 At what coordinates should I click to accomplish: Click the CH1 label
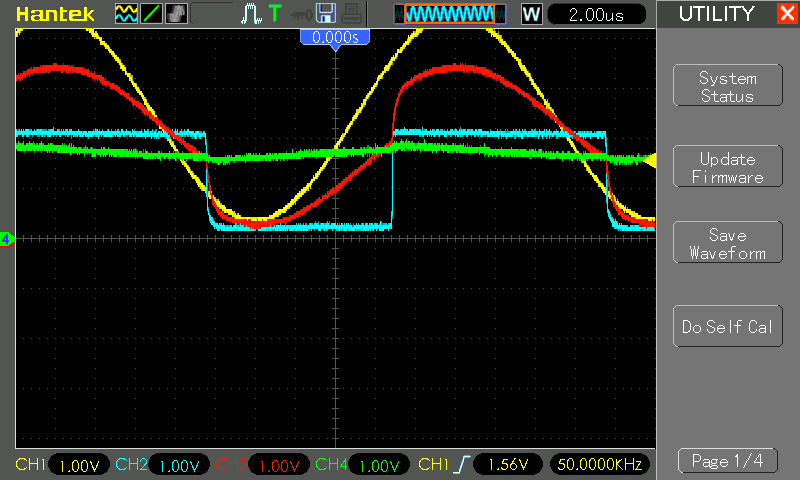(x=30, y=464)
